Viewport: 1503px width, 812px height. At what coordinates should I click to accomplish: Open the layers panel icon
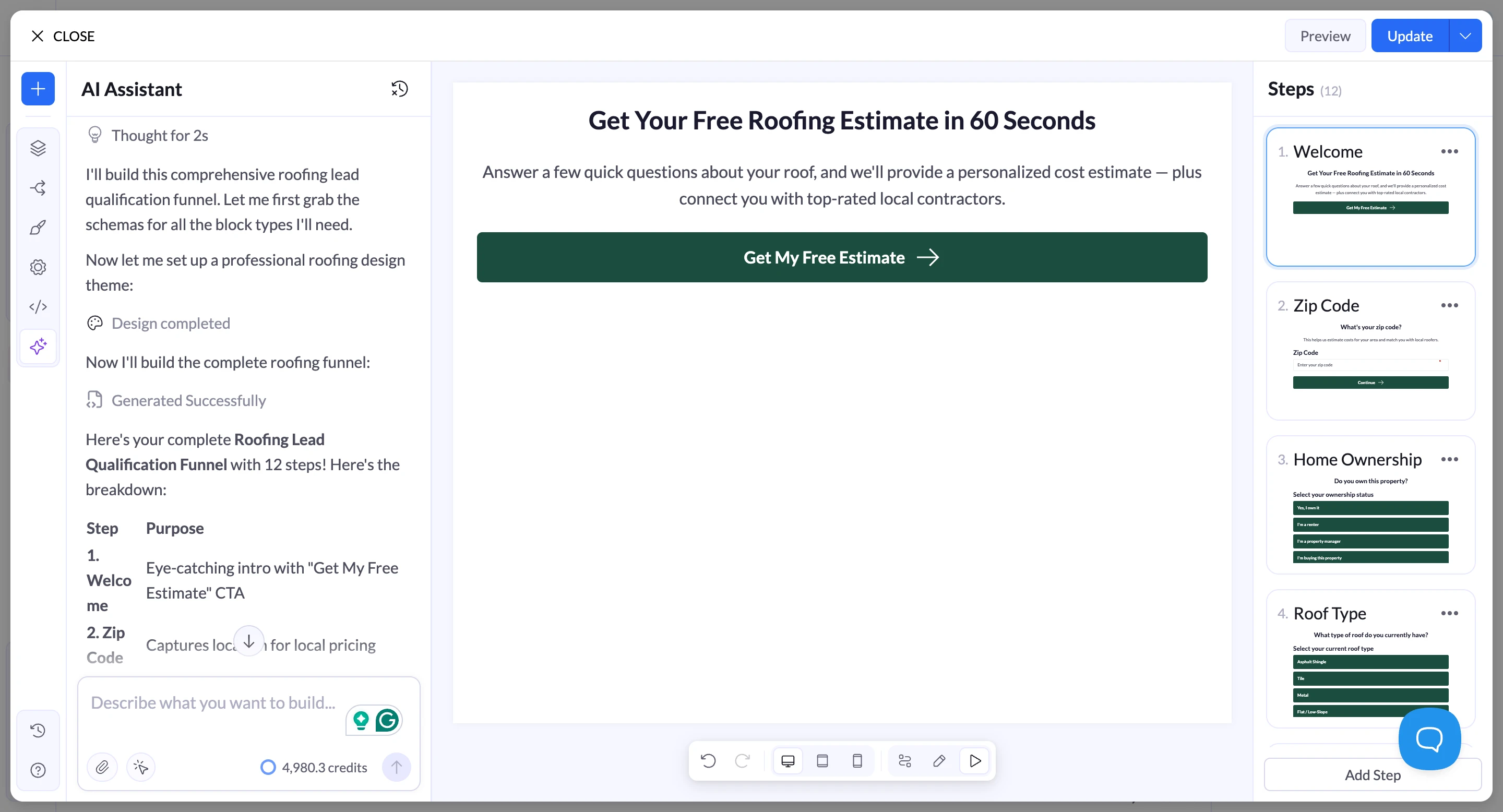(x=38, y=148)
